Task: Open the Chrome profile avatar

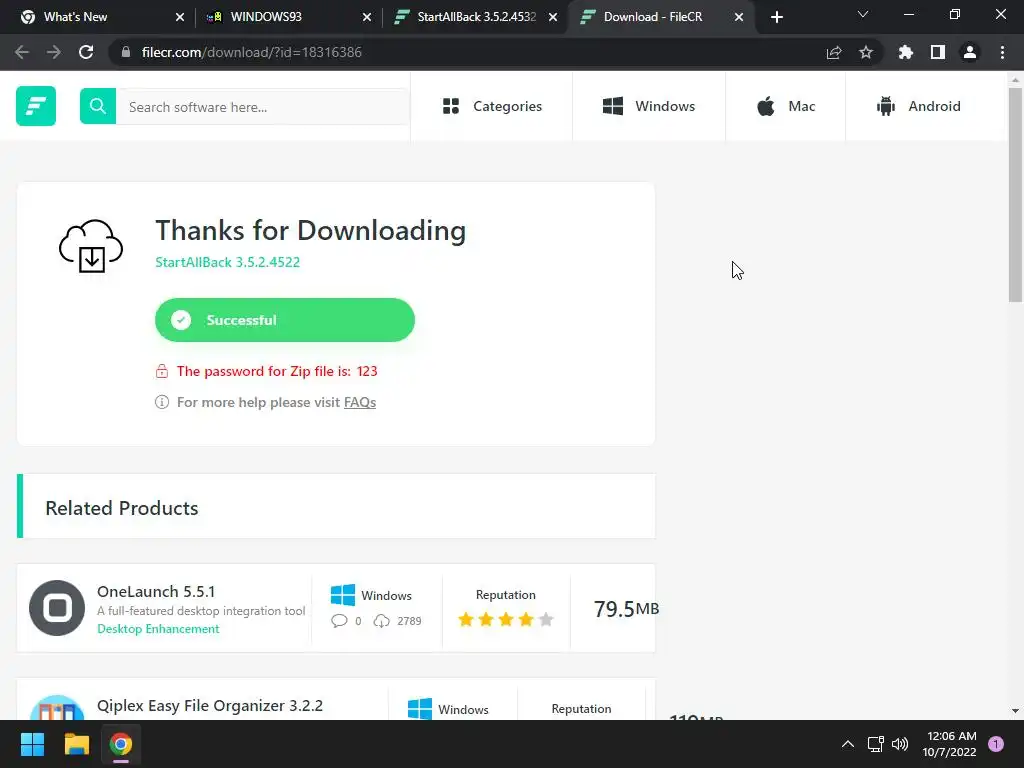Action: tap(970, 52)
